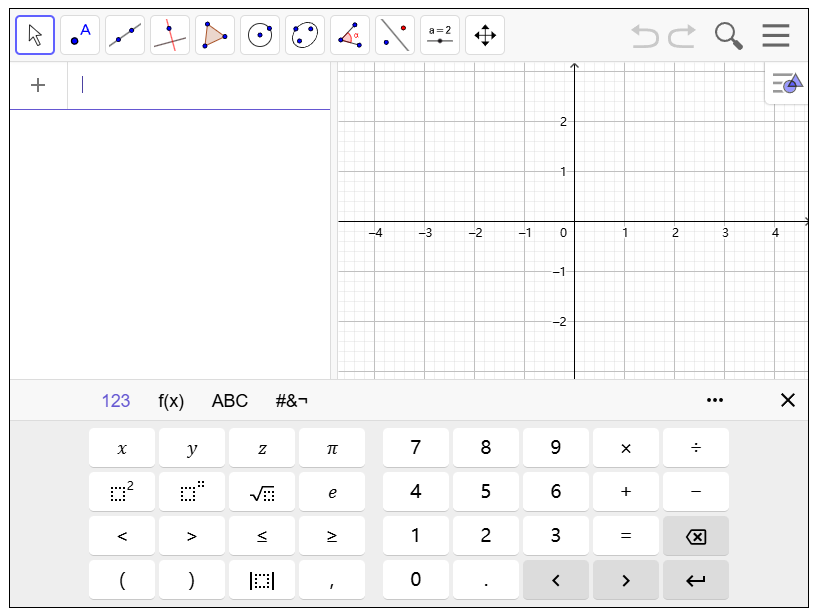The image size is (817, 615).
Task: Open keyboard more options (three dots)
Action: point(714,400)
